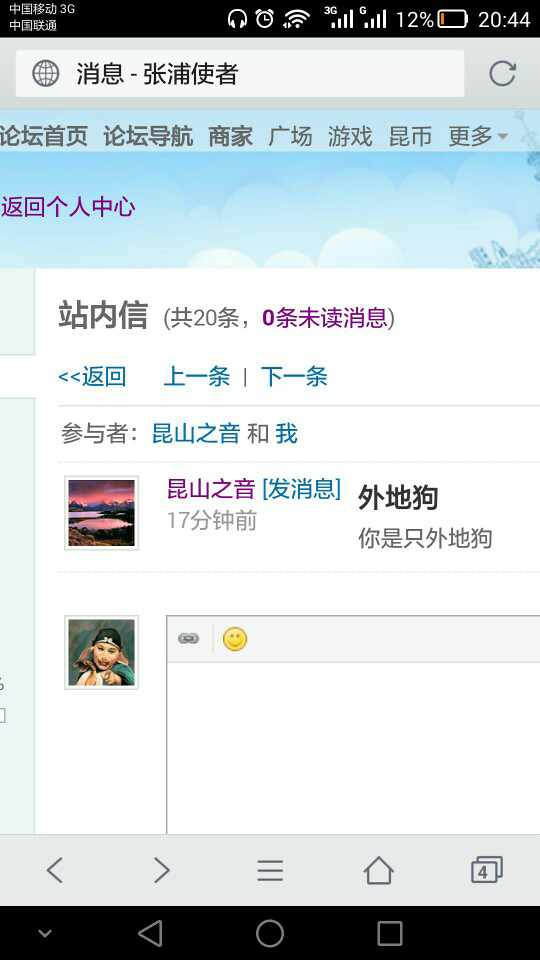Open the smiley emoticon picker
Screen dimensions: 540x960
tap(234, 639)
